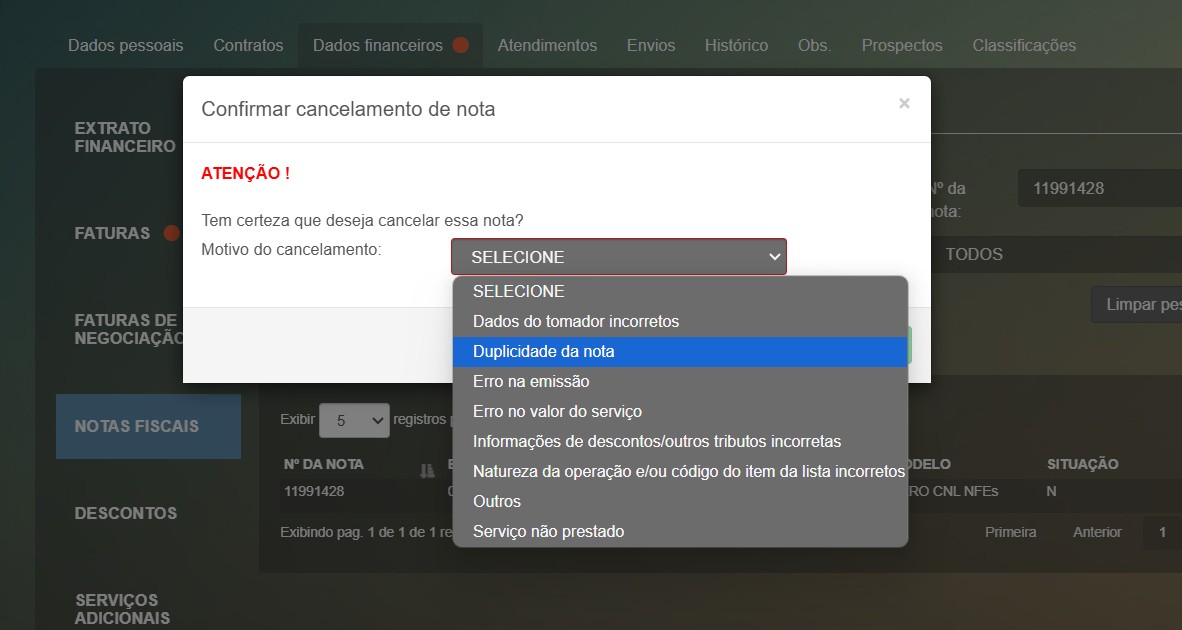Select Faturas in the side menu
The height and width of the screenshot is (630, 1182).
point(112,233)
